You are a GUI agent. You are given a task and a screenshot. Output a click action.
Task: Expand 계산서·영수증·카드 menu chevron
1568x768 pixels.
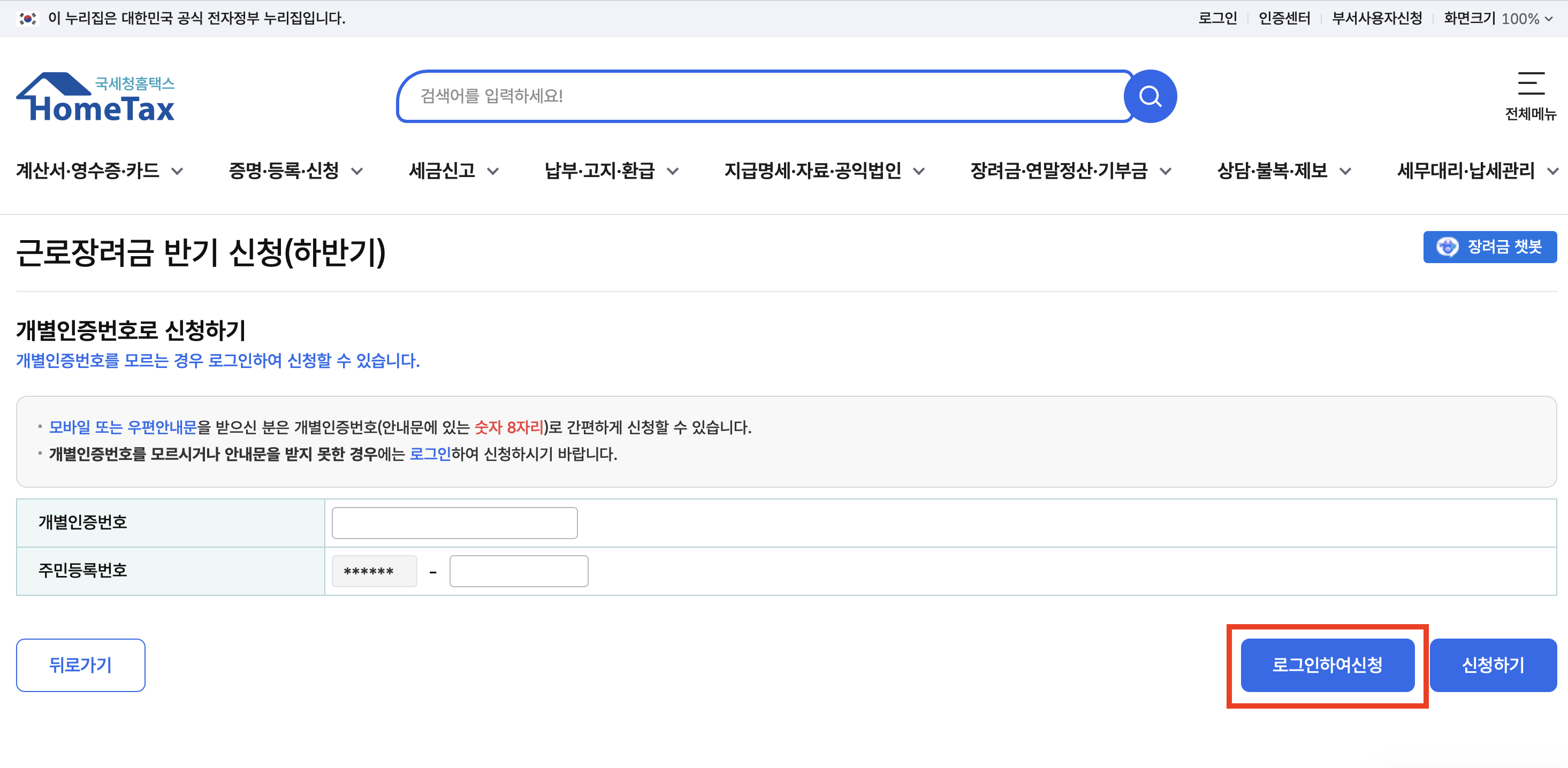tap(177, 172)
